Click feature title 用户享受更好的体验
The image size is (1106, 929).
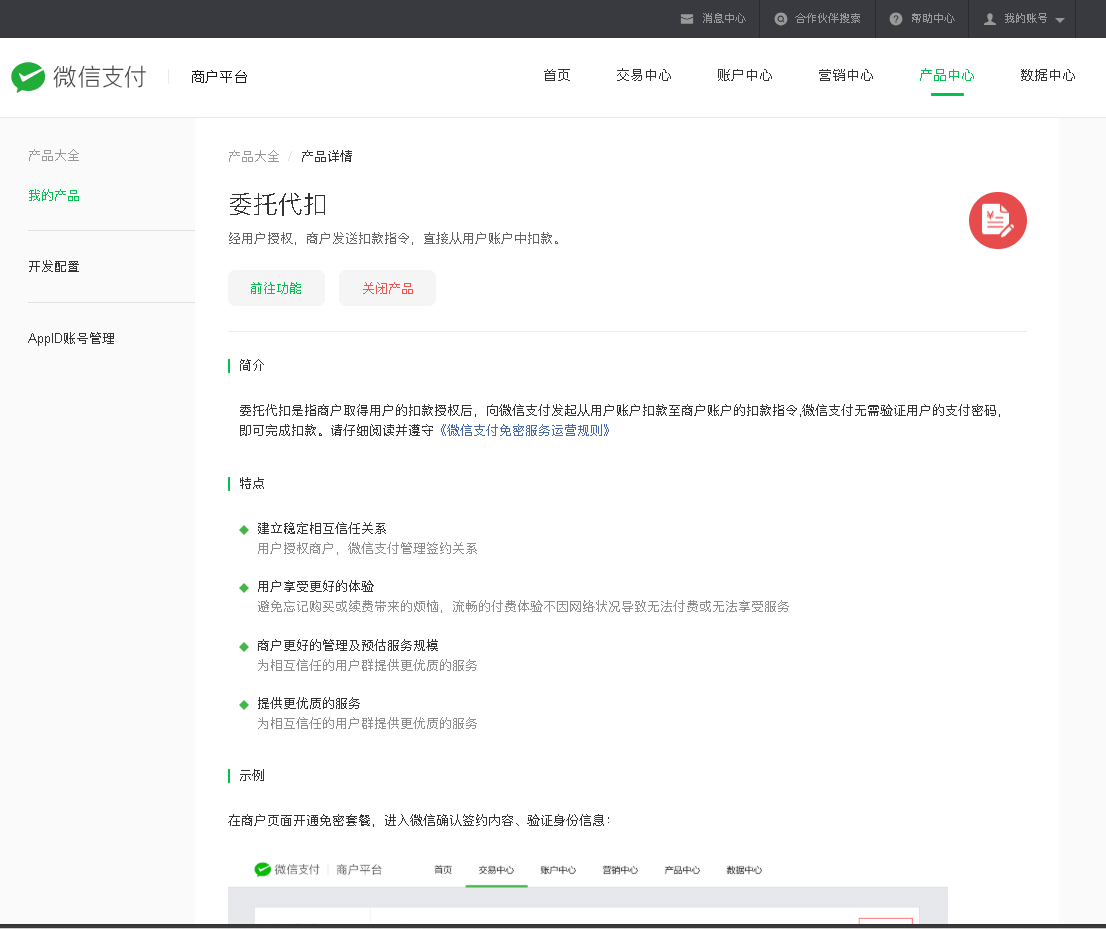[315, 586]
